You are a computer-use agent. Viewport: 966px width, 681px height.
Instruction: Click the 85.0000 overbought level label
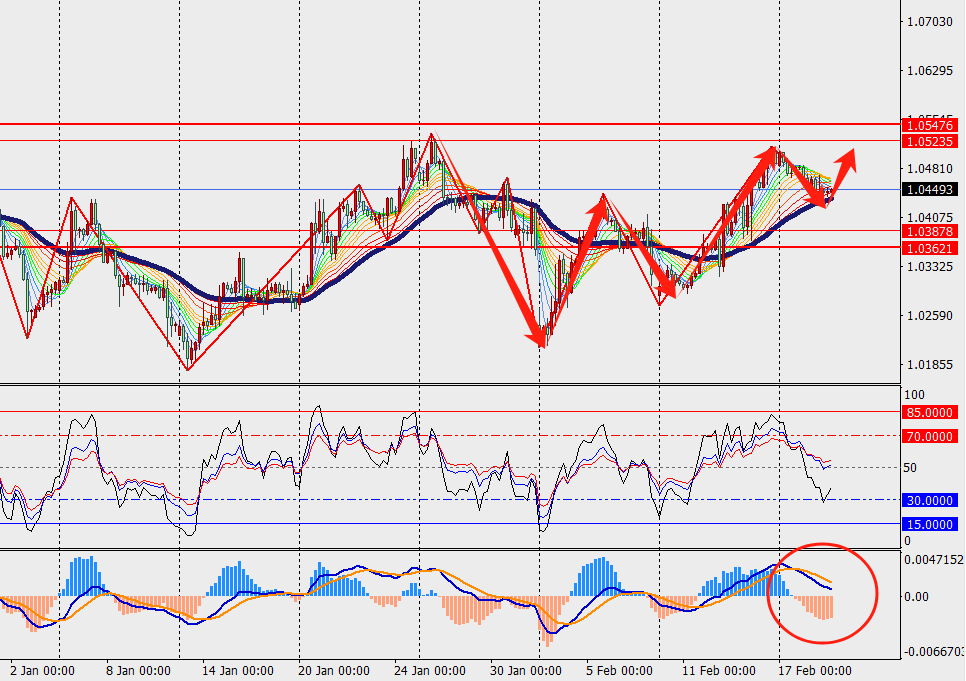[930, 412]
